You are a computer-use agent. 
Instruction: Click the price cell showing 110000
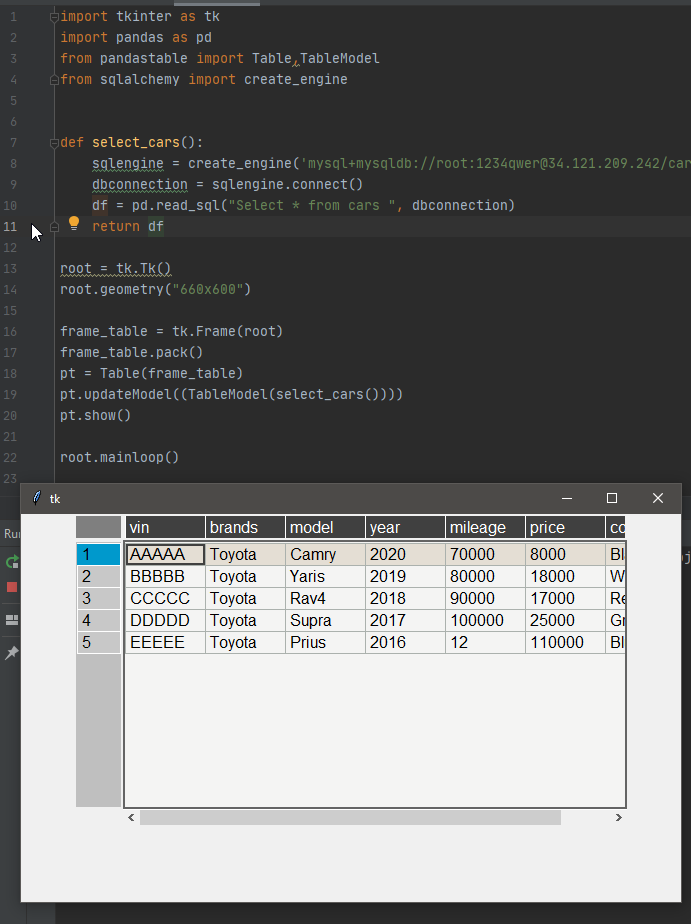[565, 642]
